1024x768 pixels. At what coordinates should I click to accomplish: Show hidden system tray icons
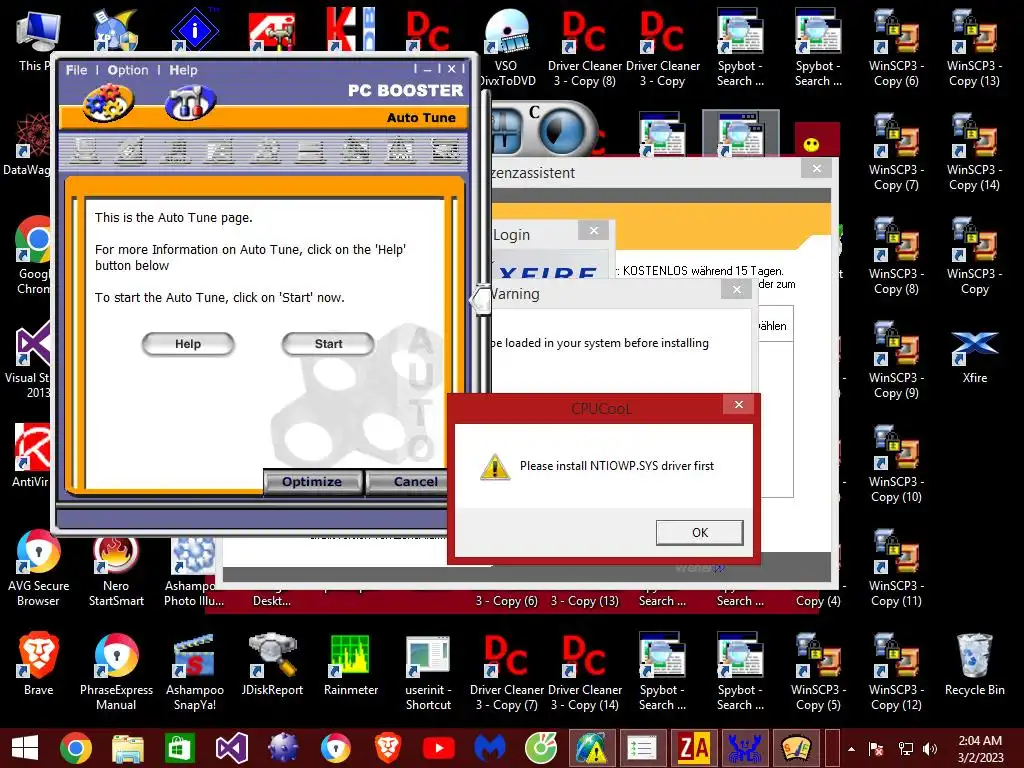click(x=852, y=749)
